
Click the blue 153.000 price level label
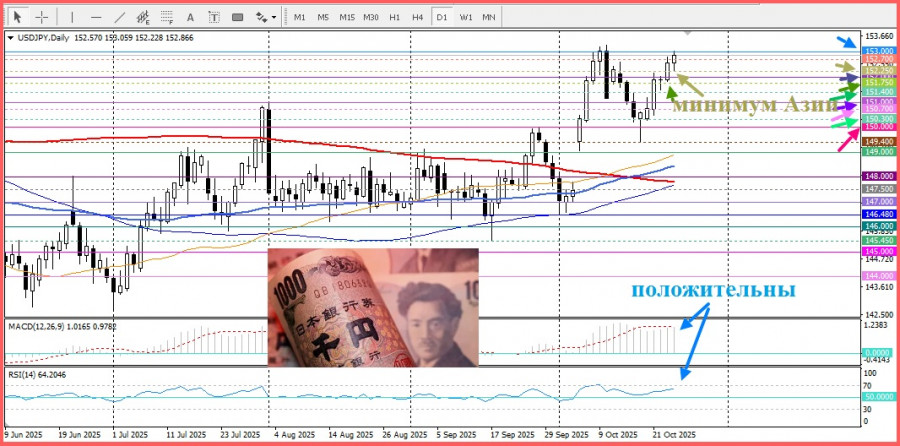tap(877, 51)
